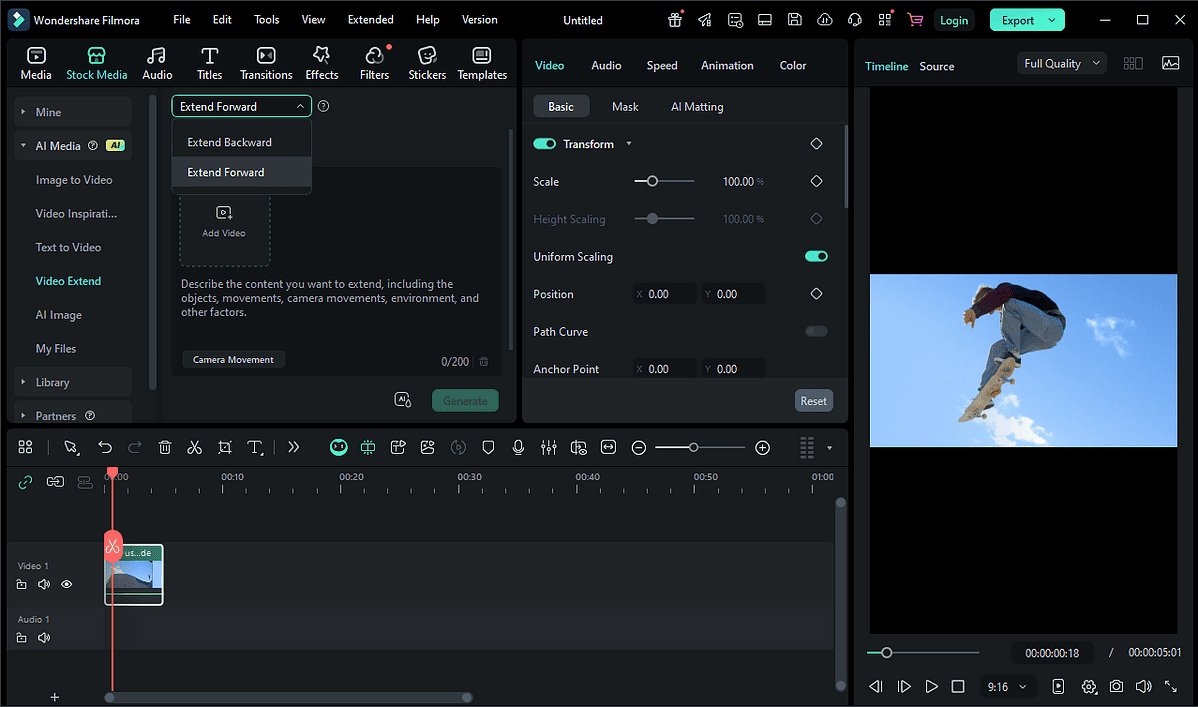The height and width of the screenshot is (707, 1198).
Task: Open the Extended menu
Action: (370, 20)
